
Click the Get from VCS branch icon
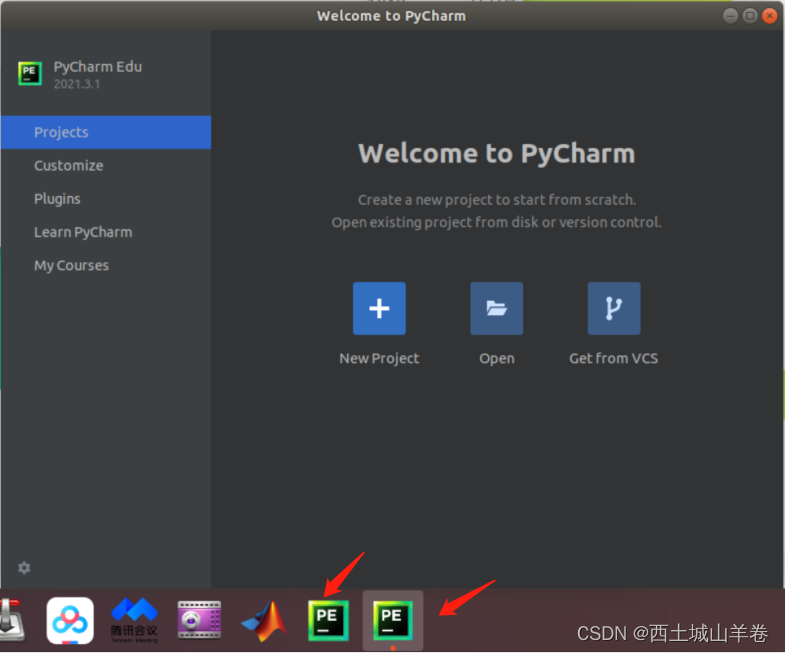[614, 308]
